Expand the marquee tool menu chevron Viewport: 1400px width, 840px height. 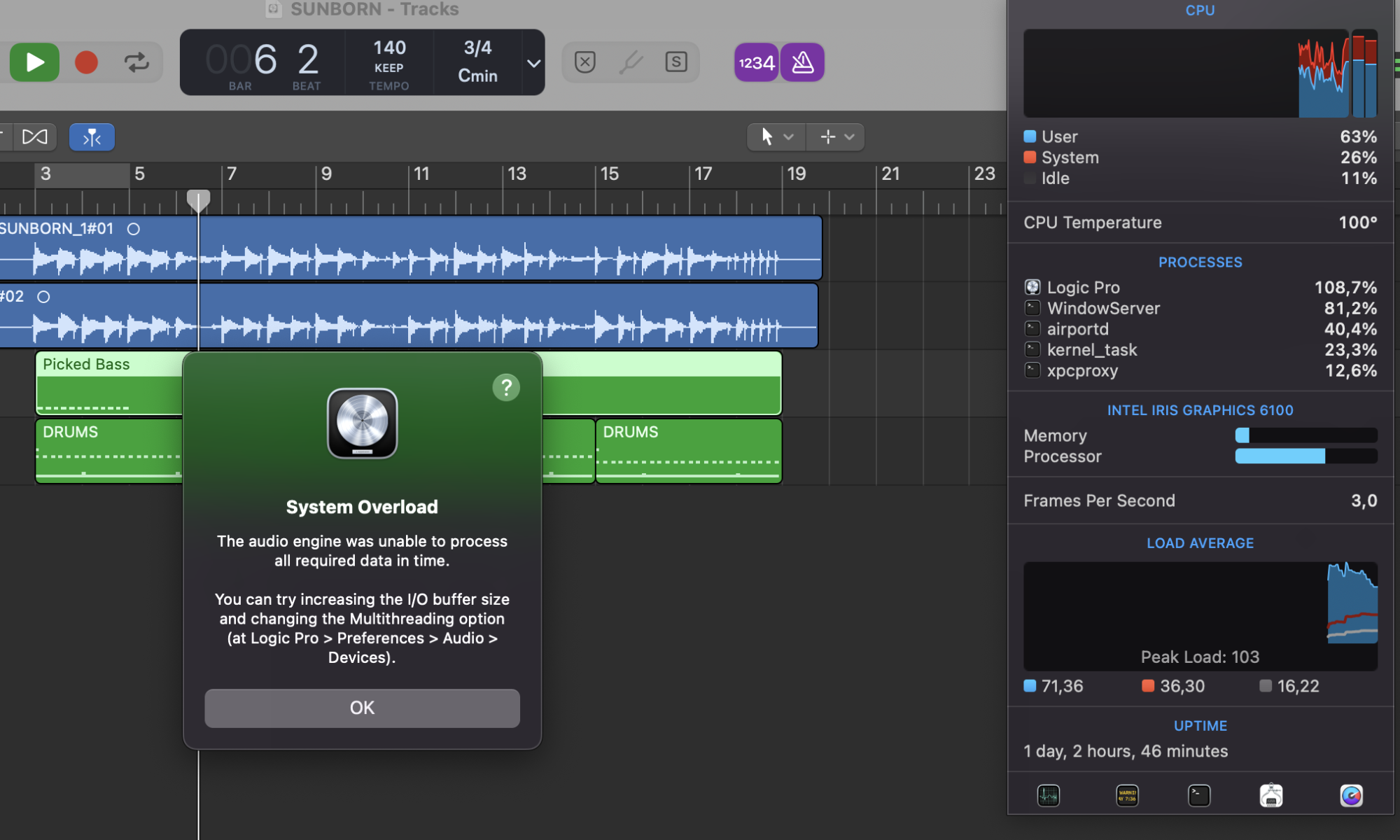click(849, 137)
